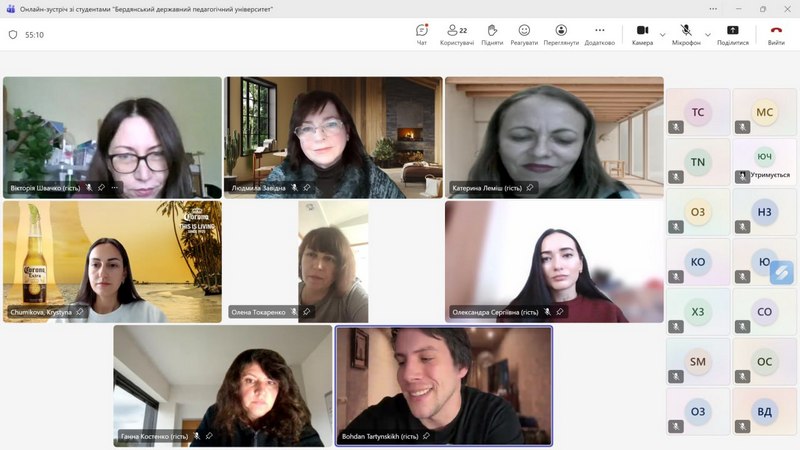This screenshot has height=450, width=800.
Task: Open the Додатково more actions menu
Action: (x=599, y=34)
